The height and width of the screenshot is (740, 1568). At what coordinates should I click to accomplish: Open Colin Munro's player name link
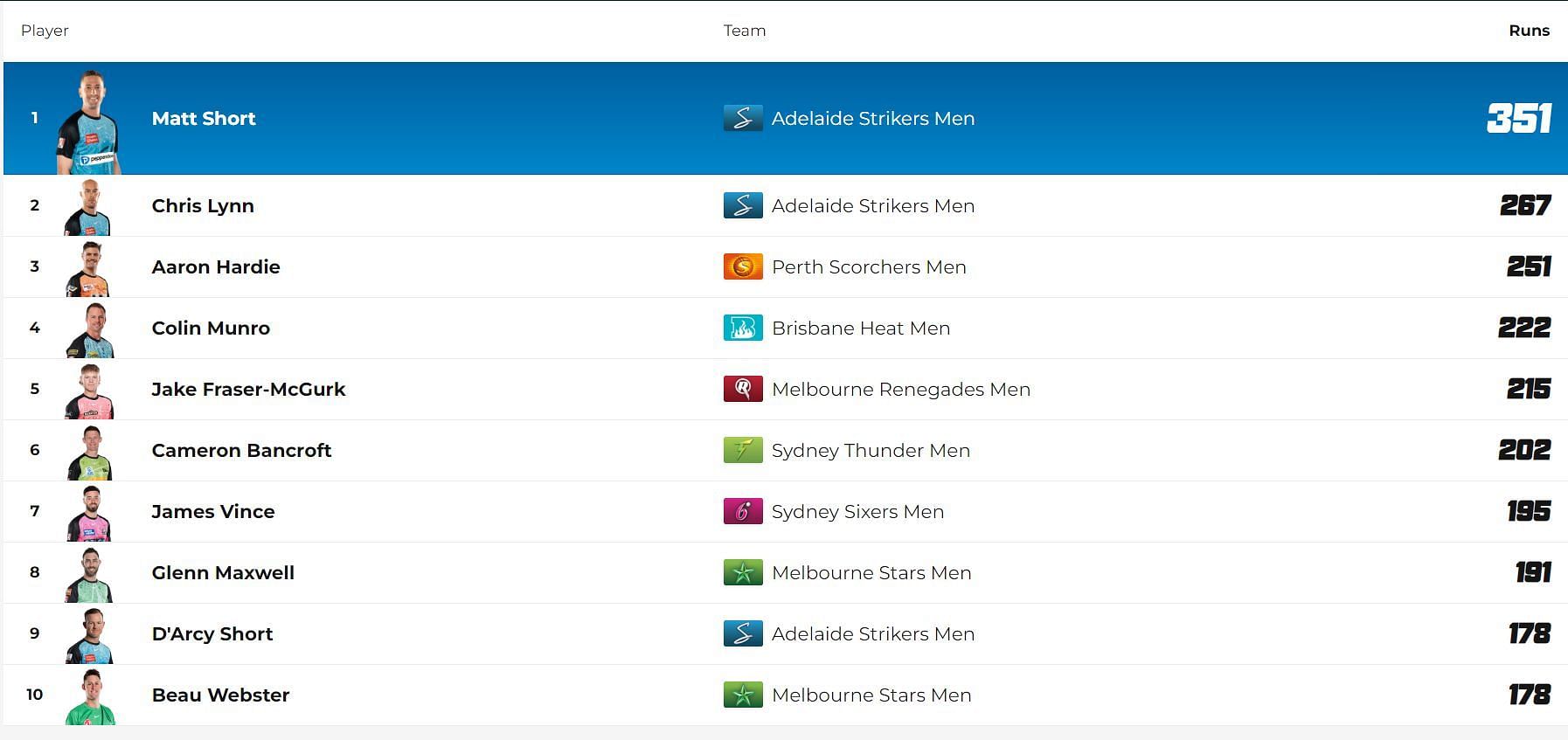(211, 328)
